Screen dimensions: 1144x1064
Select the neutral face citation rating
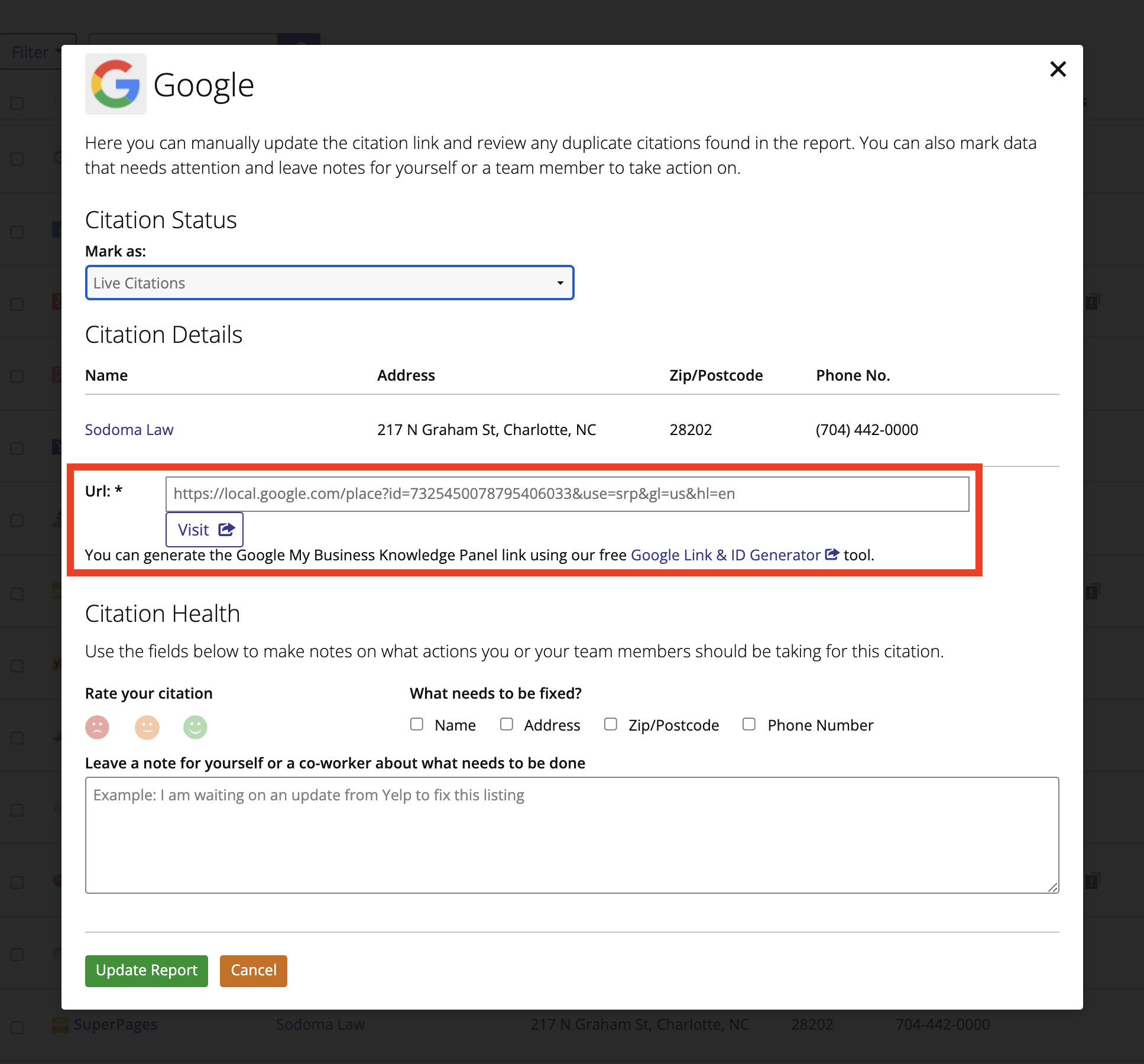coord(147,727)
